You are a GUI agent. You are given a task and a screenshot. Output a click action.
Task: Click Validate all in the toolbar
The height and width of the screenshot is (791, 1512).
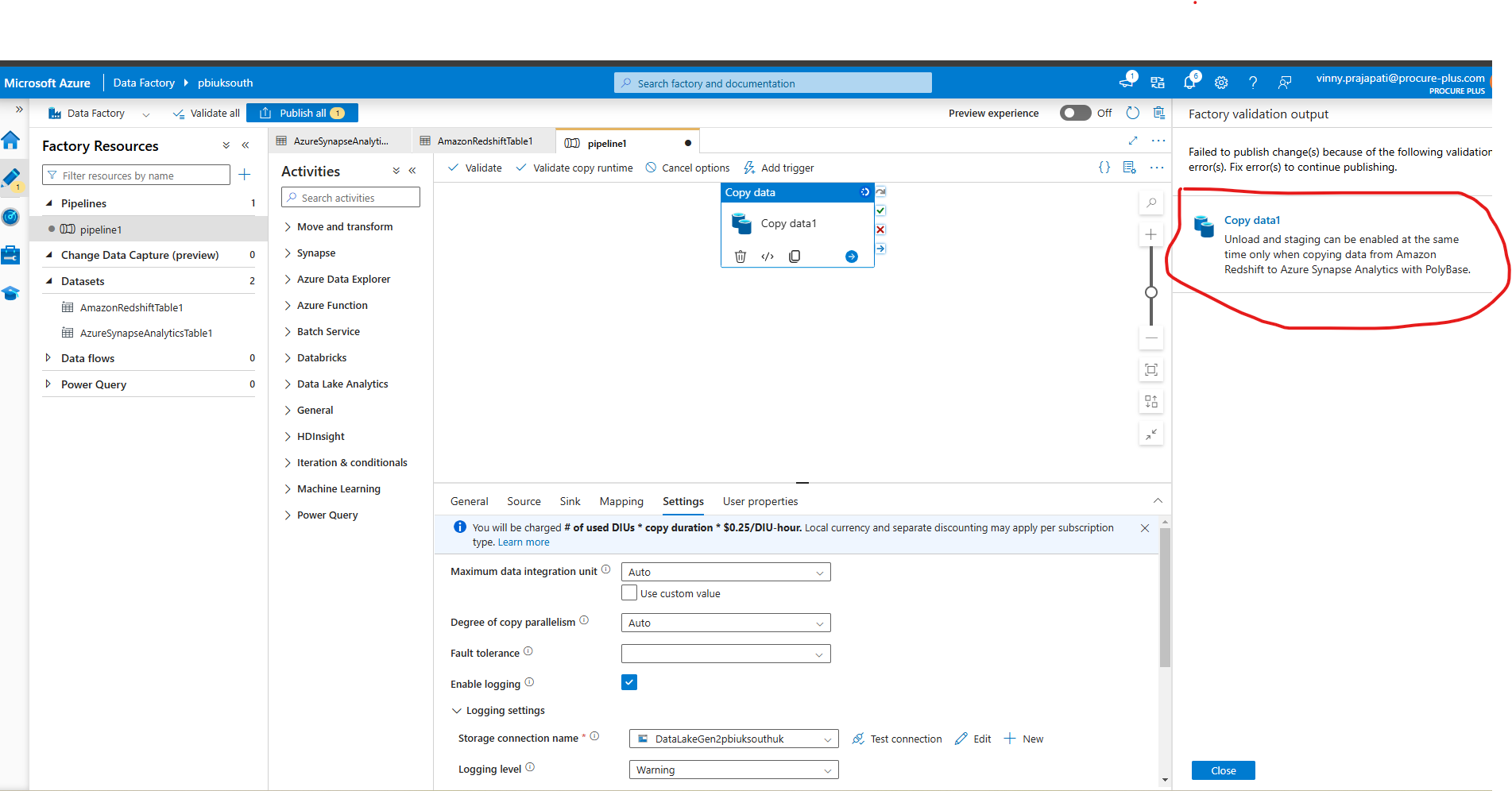pos(206,114)
